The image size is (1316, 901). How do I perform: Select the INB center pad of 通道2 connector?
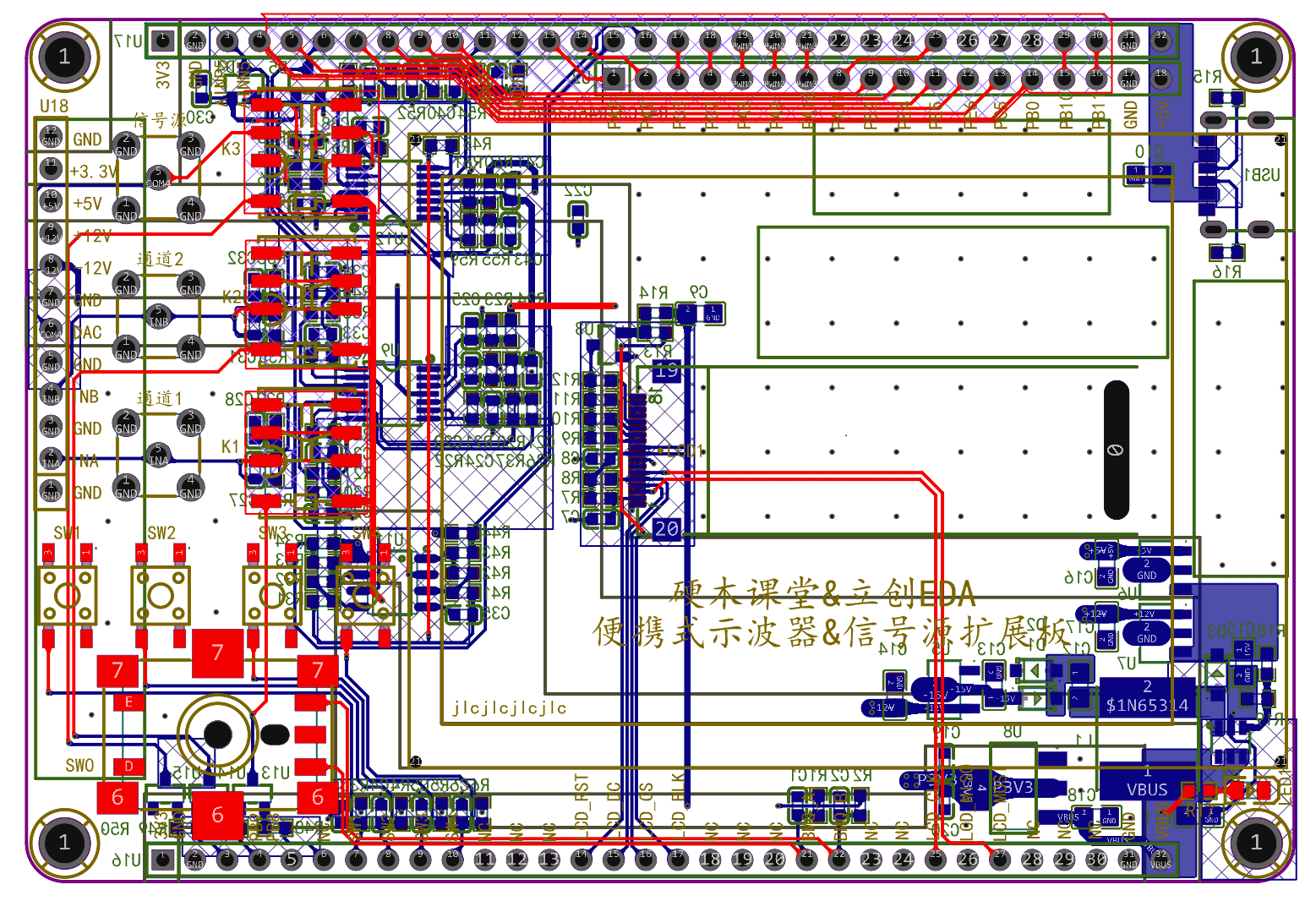158,316
